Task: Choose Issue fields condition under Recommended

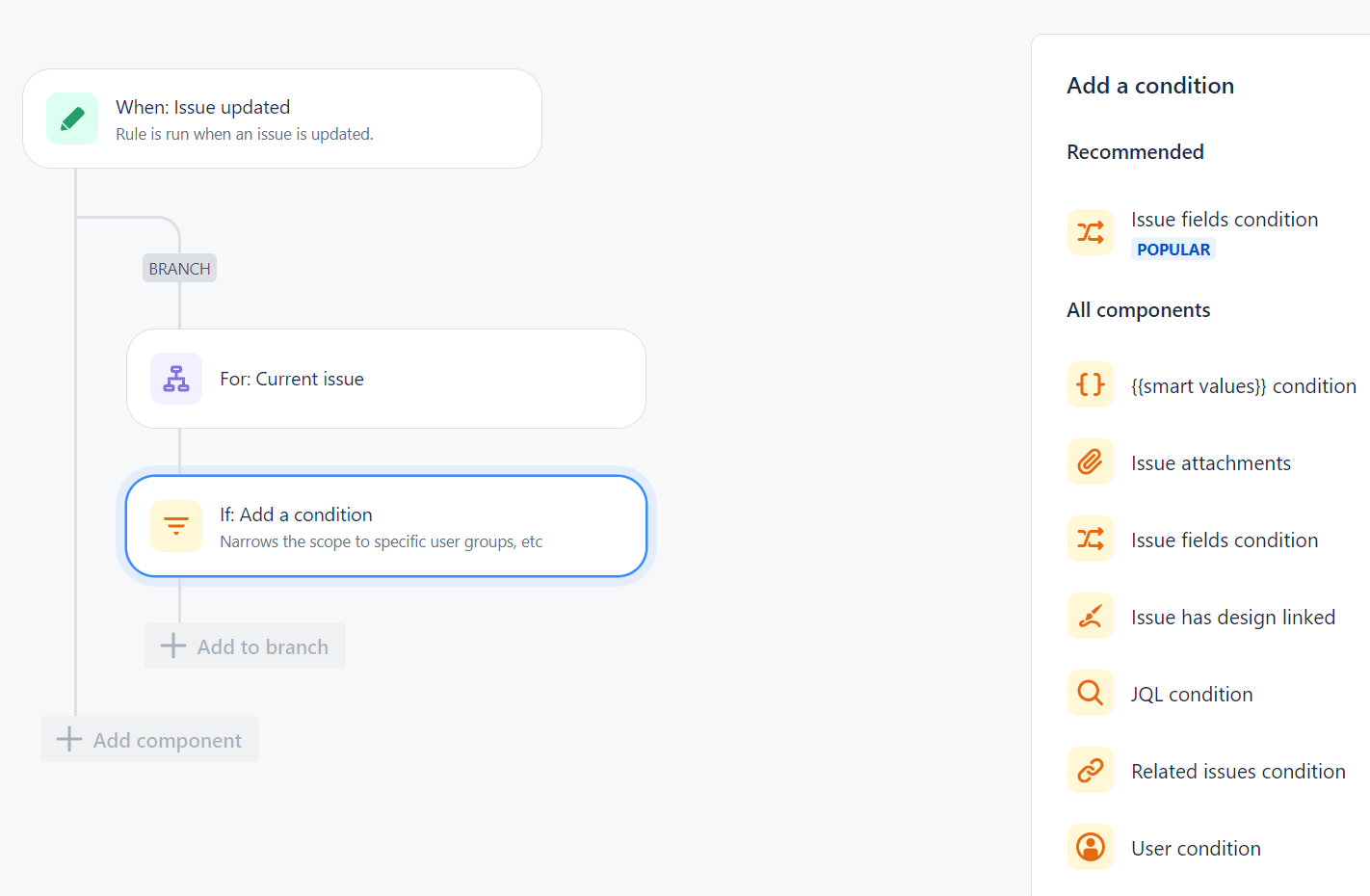Action: [x=1225, y=219]
